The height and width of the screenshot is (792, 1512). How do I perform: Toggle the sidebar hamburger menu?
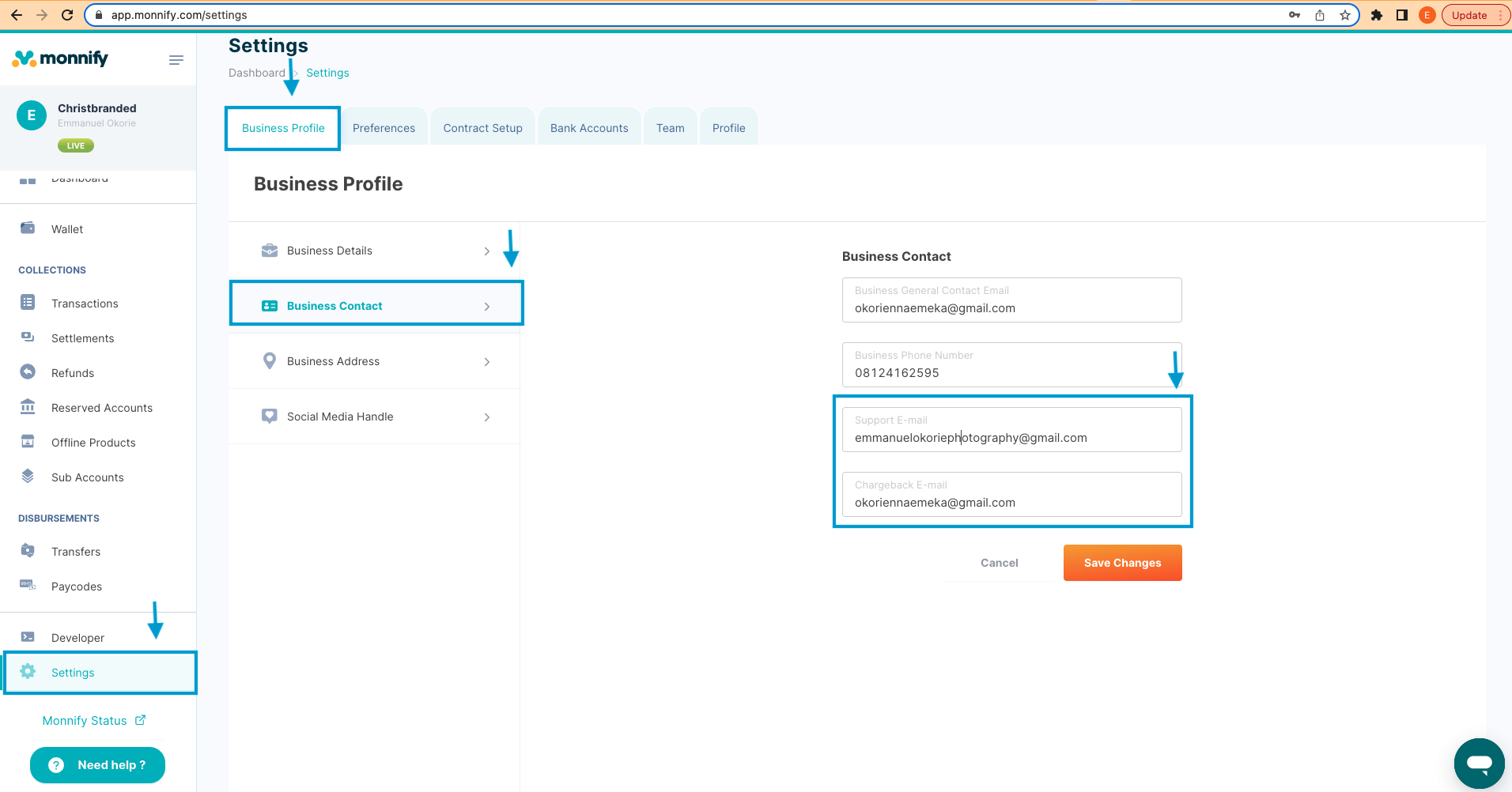176,60
